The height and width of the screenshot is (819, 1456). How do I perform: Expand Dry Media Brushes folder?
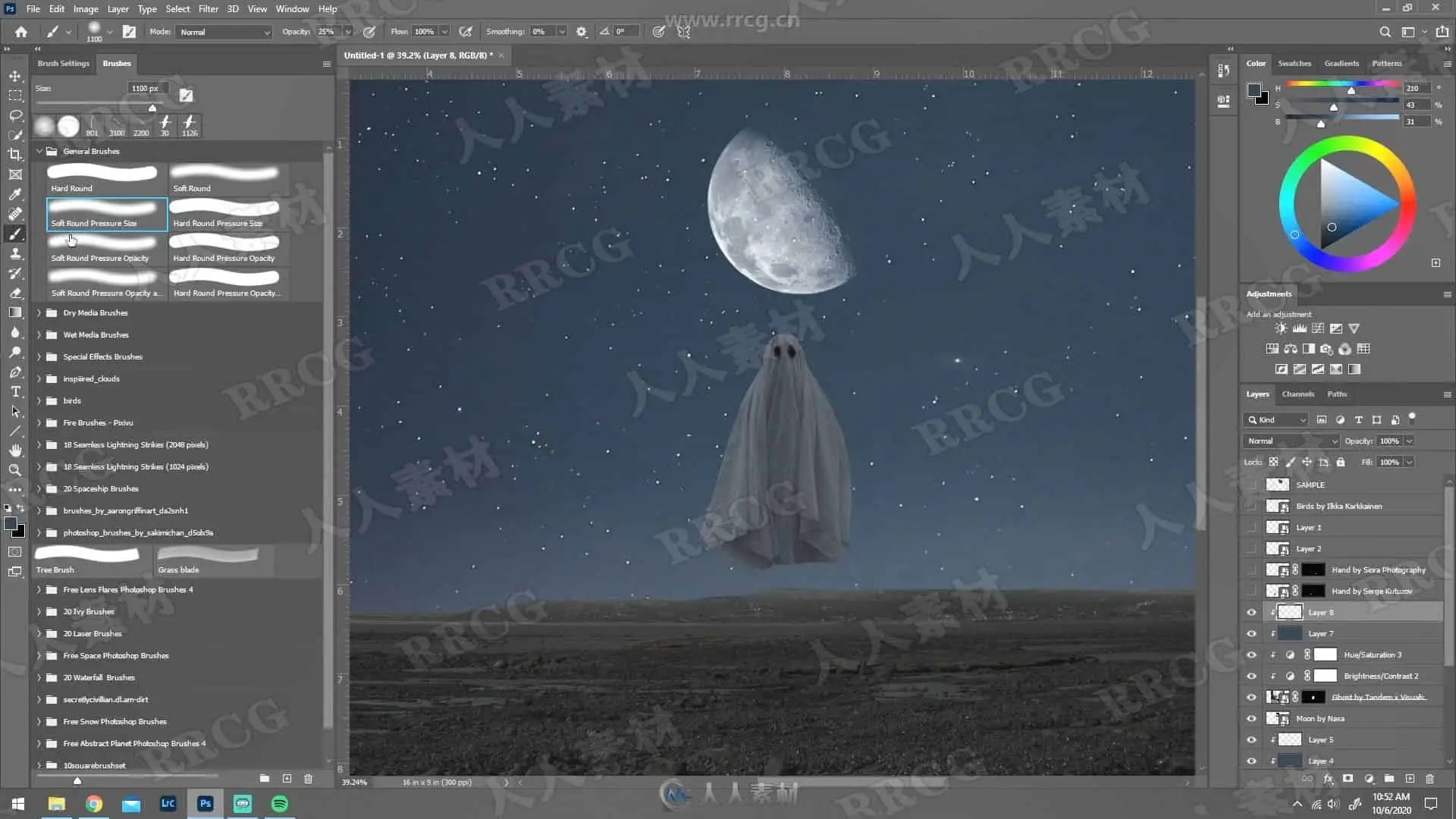pos(39,312)
